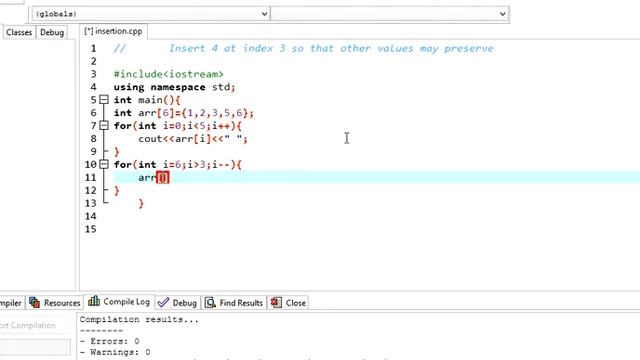The height and width of the screenshot is (360, 640).
Task: Click '- Warnings: 0' in compile log
Action: tap(115, 352)
